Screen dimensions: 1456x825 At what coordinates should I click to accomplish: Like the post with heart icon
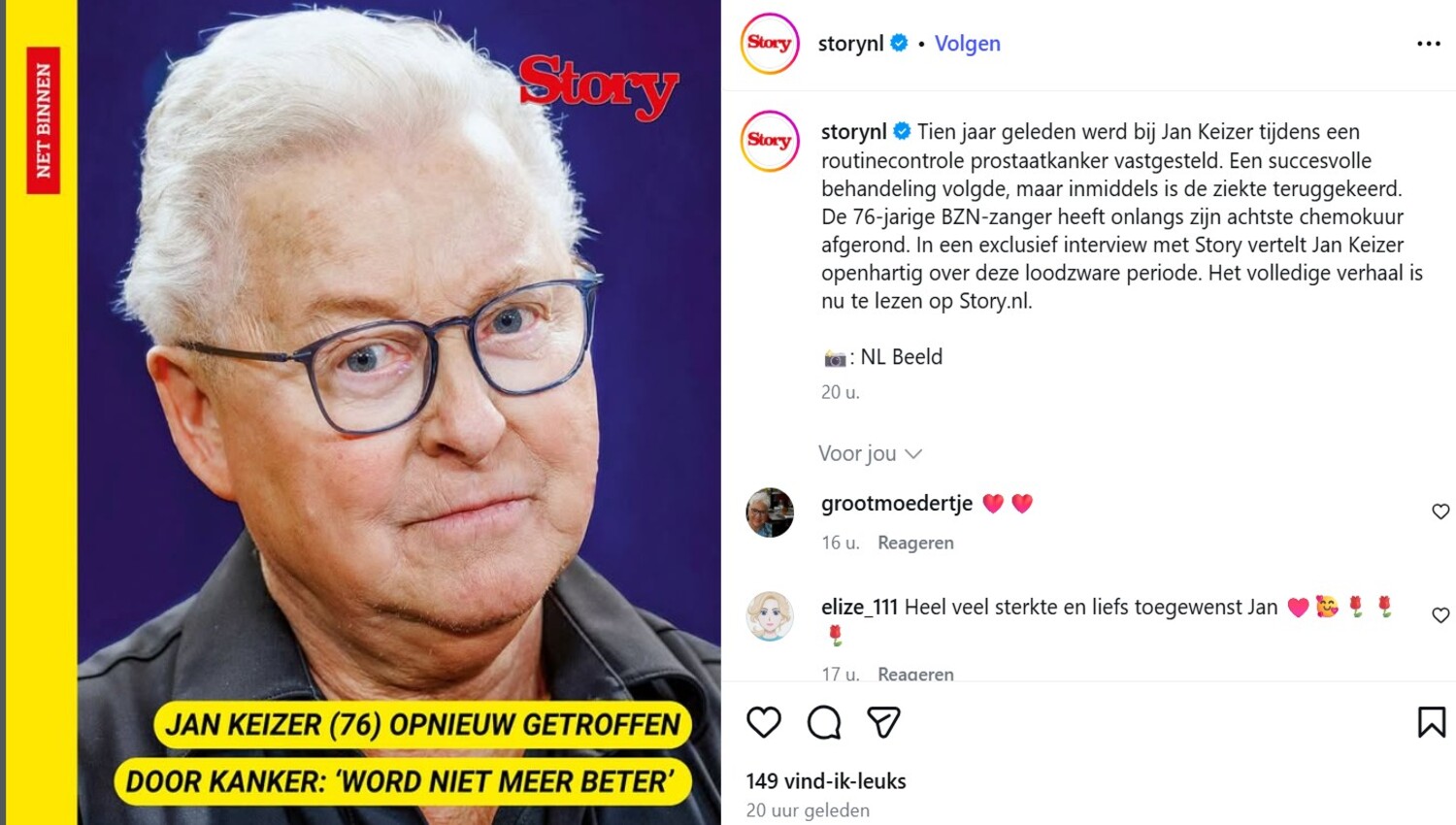(x=764, y=722)
